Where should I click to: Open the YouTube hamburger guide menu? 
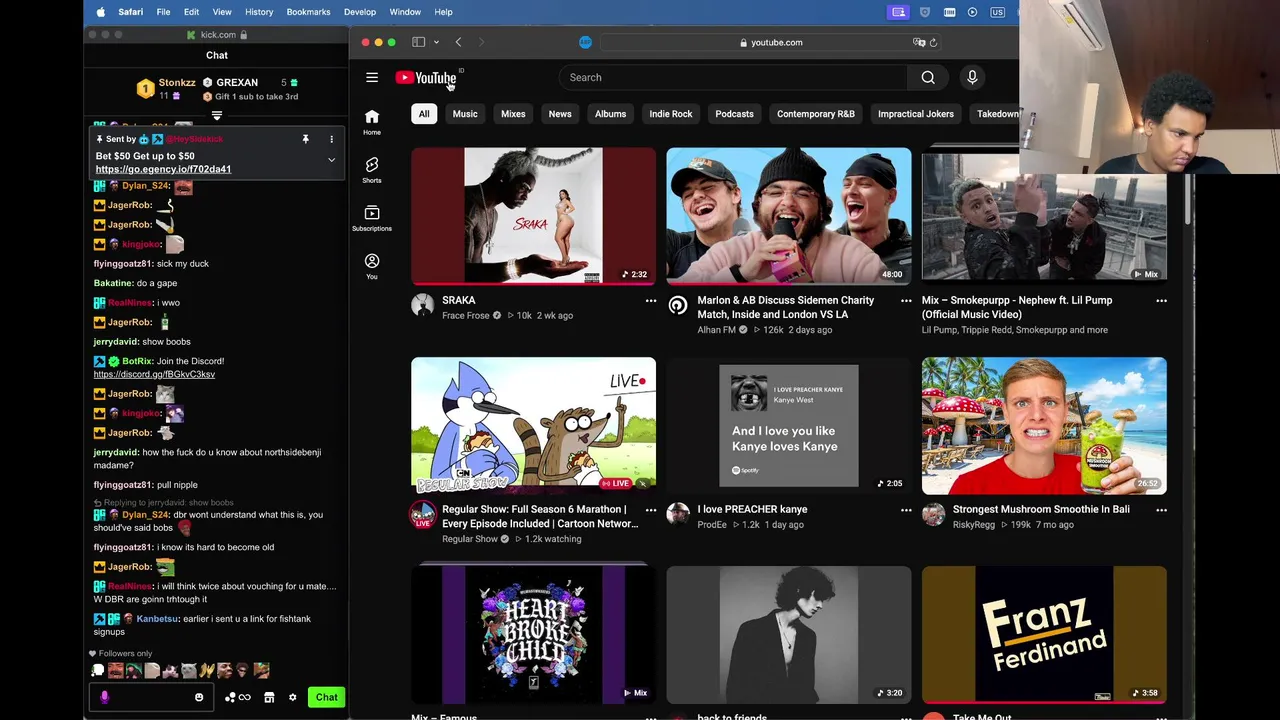click(372, 77)
